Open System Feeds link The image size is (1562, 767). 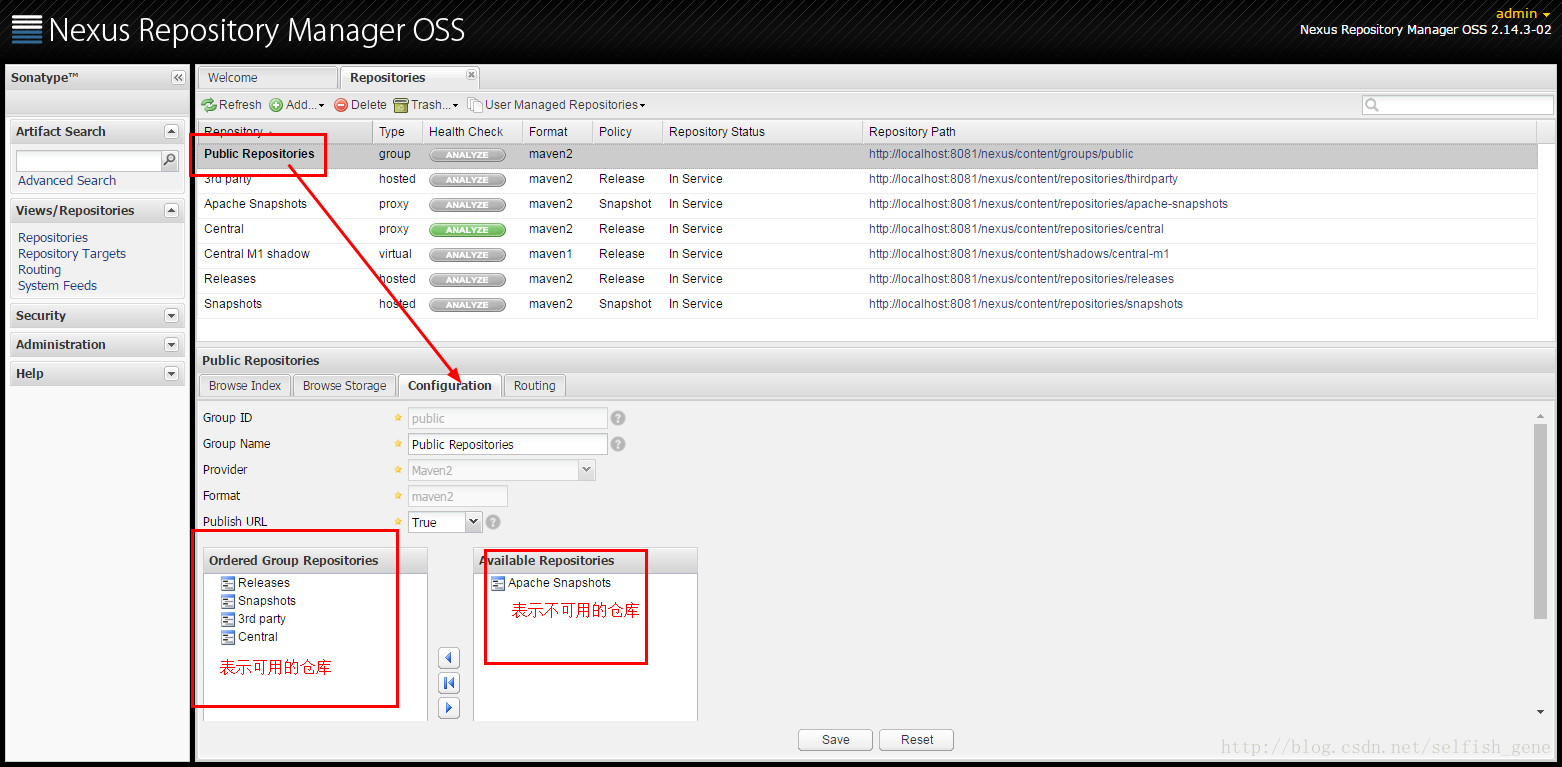pos(58,286)
